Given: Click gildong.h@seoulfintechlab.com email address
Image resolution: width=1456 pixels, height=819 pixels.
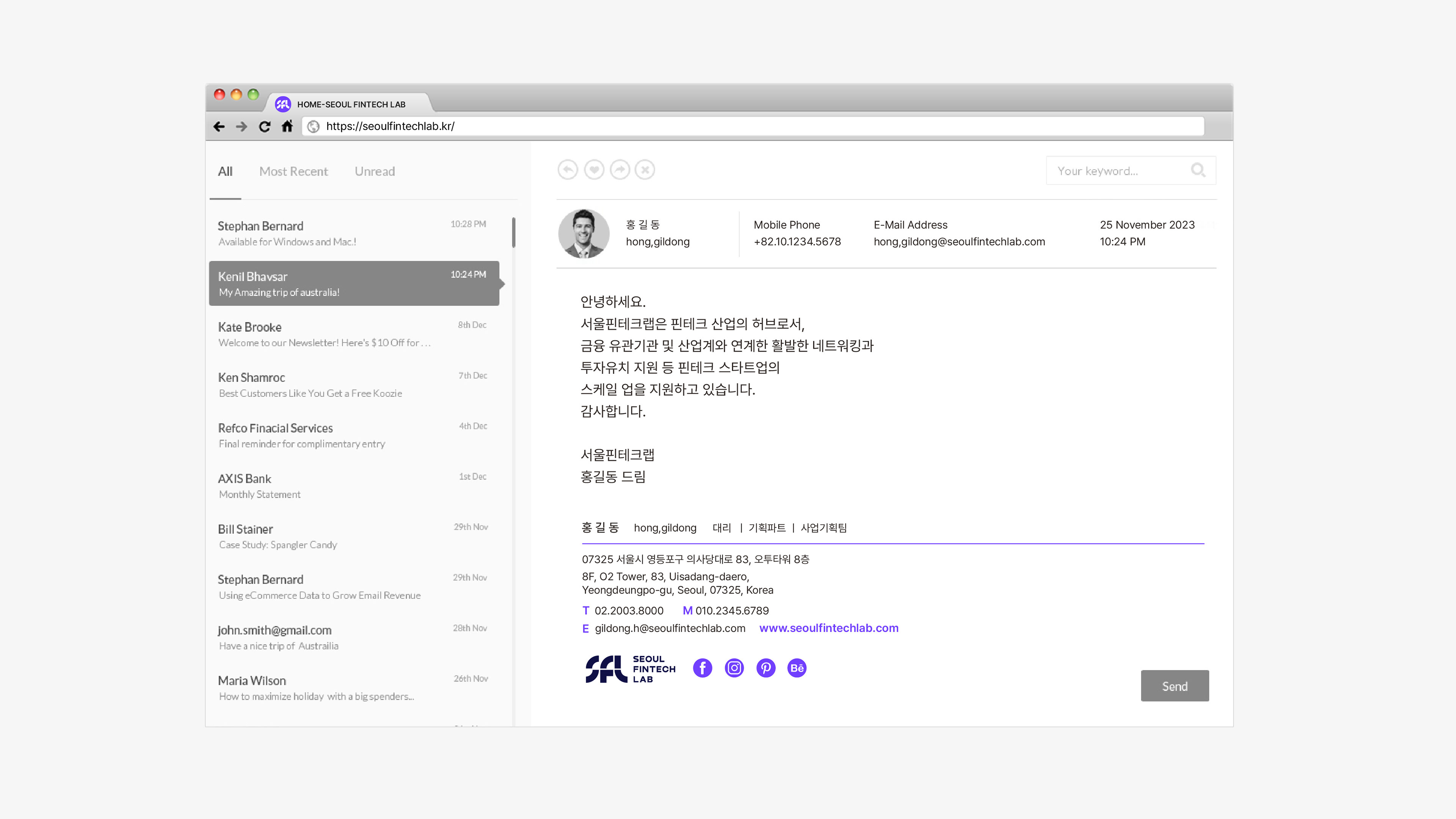Looking at the screenshot, I should pos(670,628).
